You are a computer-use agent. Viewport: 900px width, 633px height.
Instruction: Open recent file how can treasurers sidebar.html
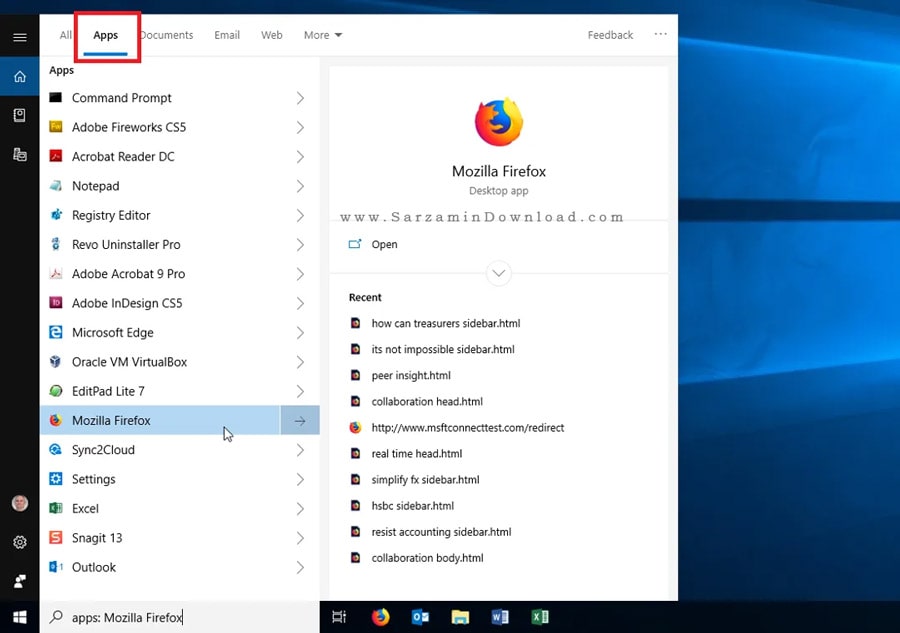446,323
